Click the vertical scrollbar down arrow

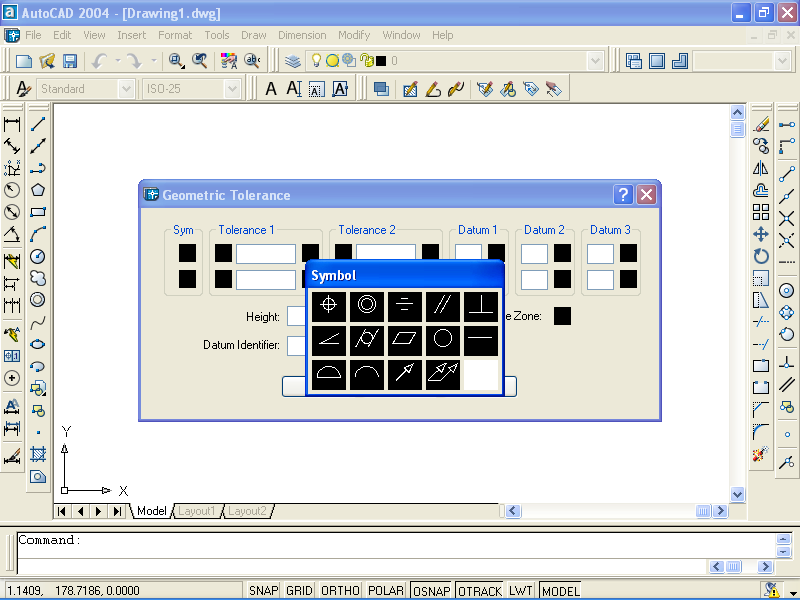(x=737, y=493)
